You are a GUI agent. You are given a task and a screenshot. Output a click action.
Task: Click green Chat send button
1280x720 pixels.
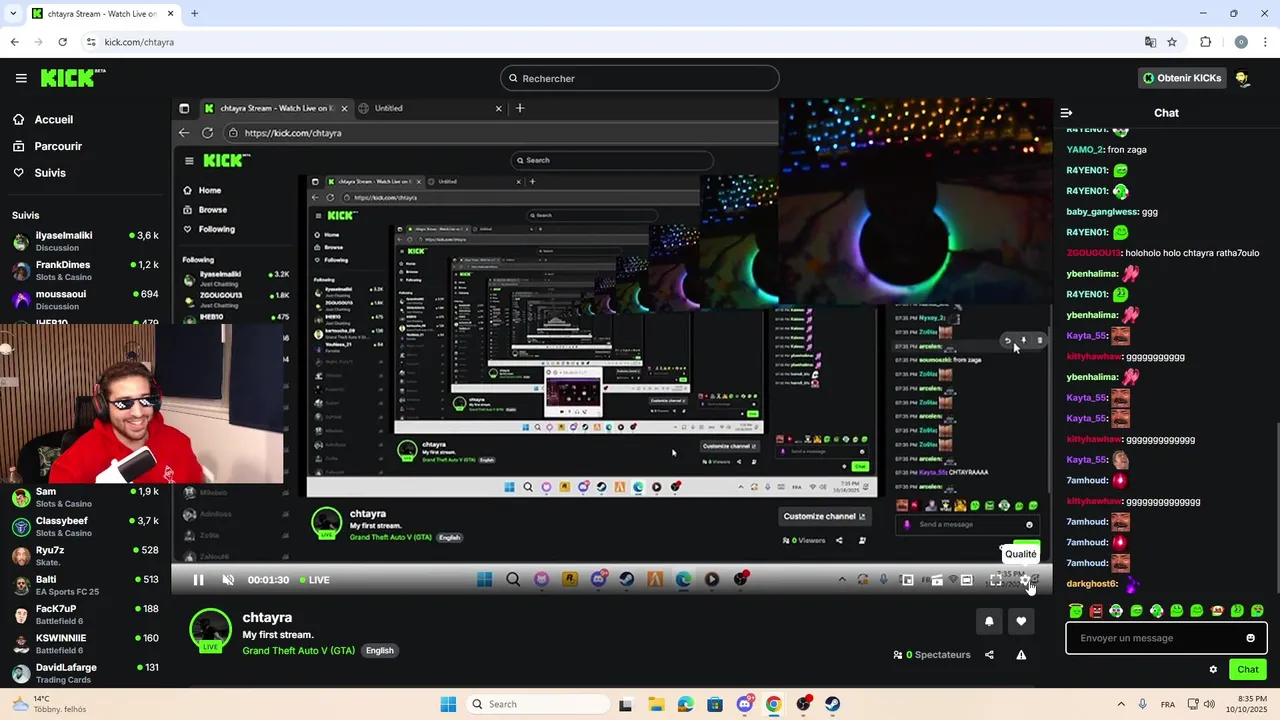pyautogui.click(x=1248, y=670)
